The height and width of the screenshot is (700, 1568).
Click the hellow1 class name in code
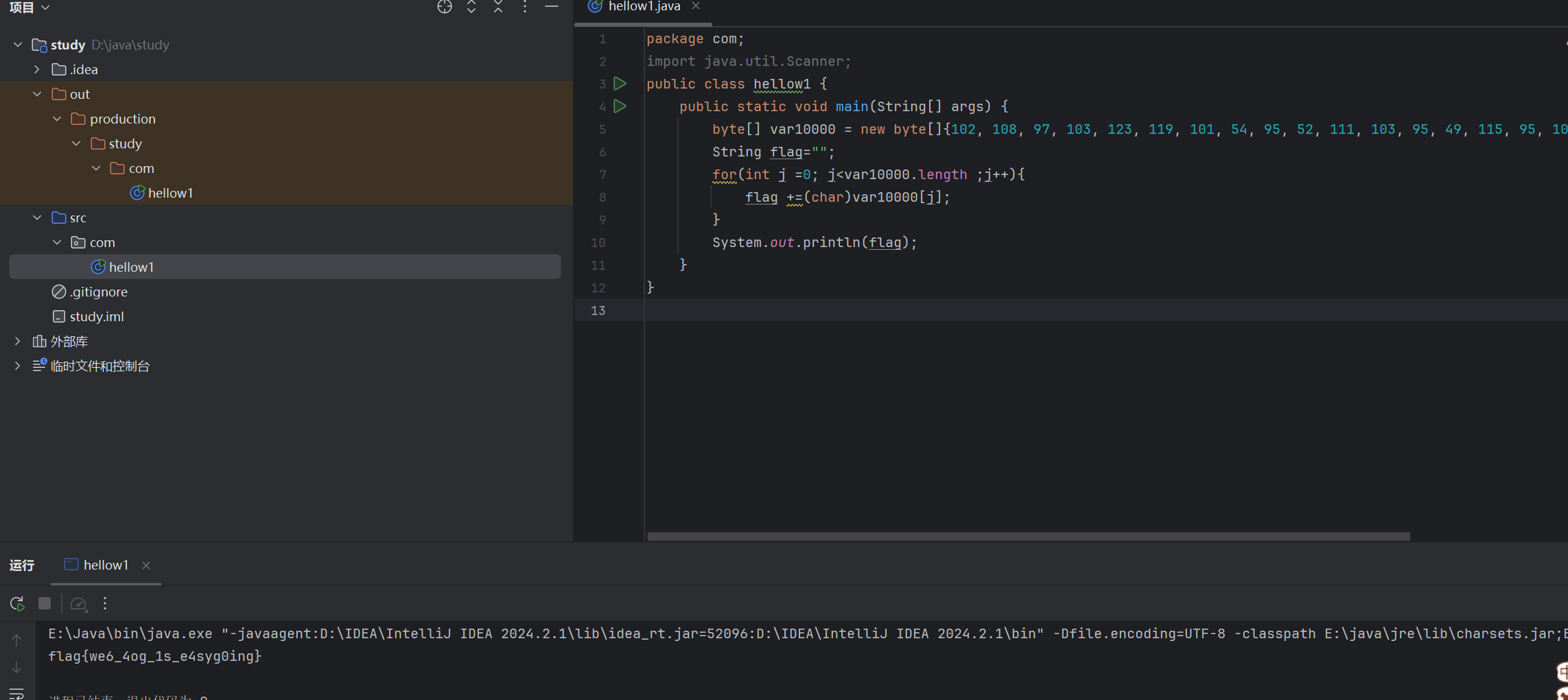782,84
